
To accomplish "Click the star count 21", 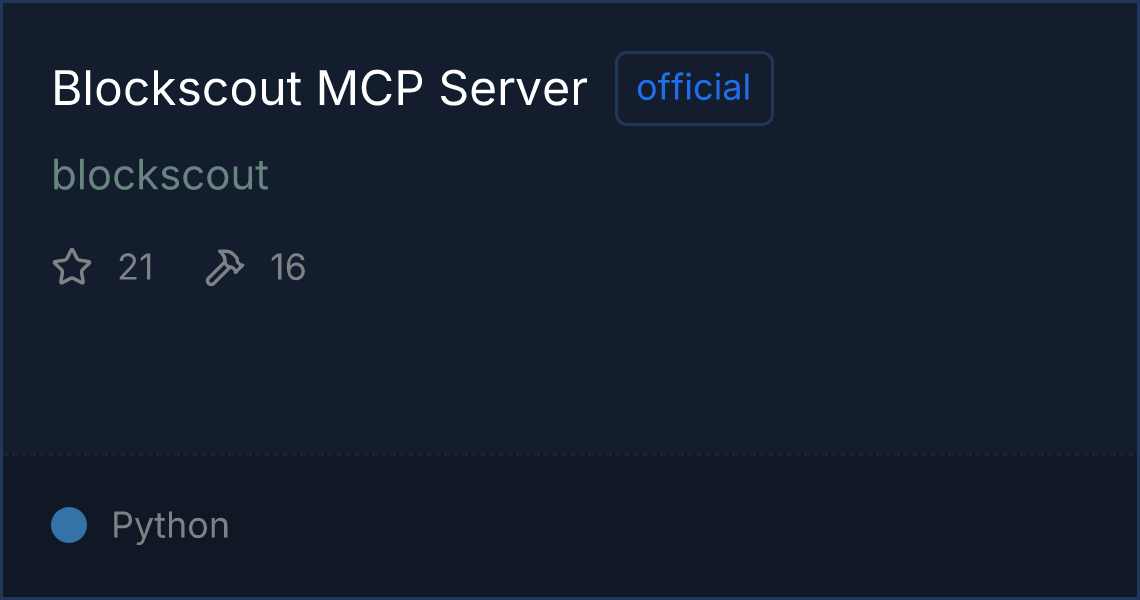I will point(136,267).
